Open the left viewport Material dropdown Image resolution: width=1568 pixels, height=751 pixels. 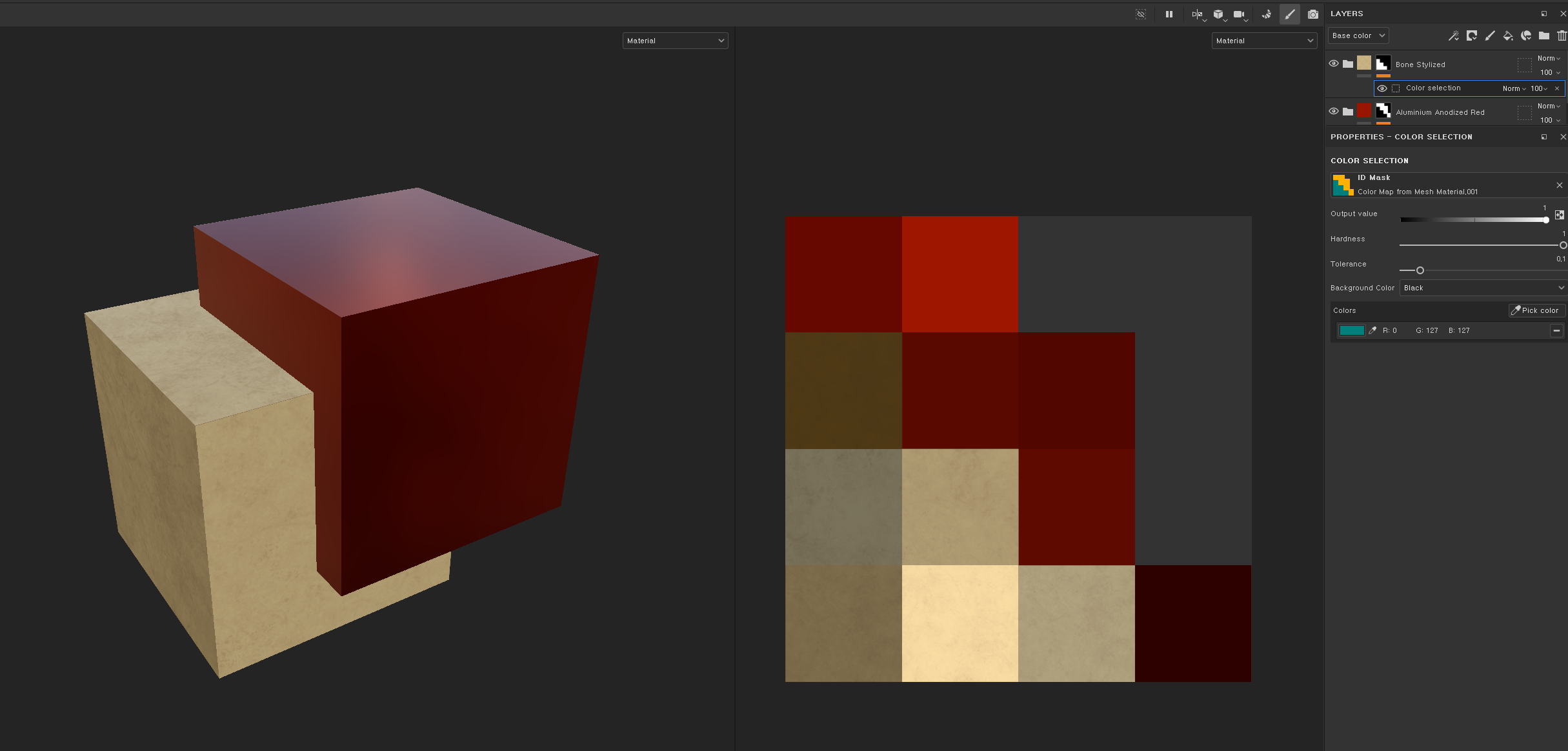(x=675, y=41)
